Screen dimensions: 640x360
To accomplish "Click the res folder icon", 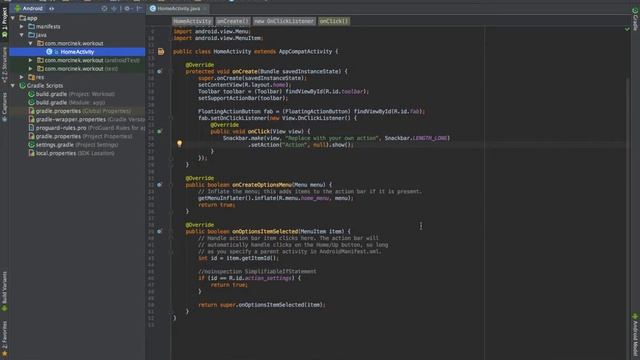I will click(x=31, y=77).
